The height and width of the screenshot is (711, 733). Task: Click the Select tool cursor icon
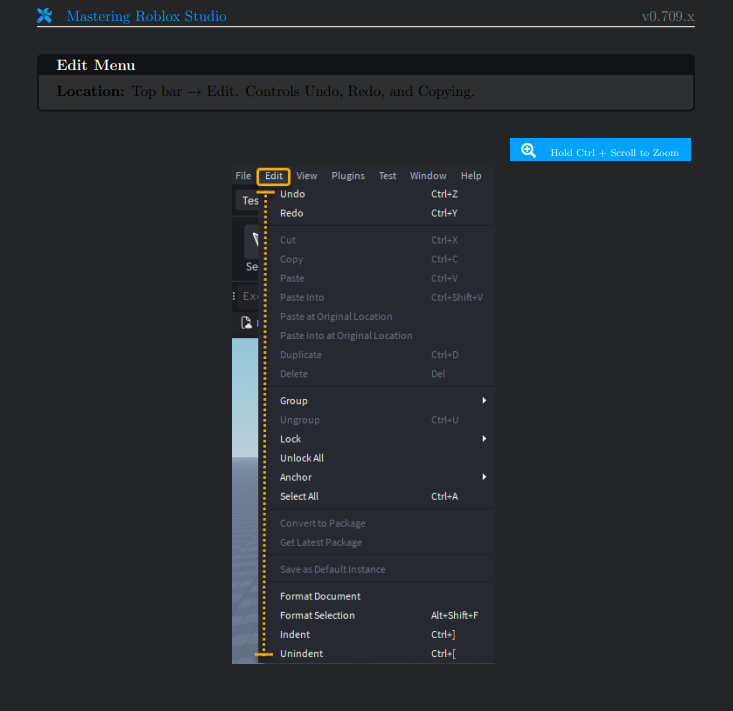[254, 240]
